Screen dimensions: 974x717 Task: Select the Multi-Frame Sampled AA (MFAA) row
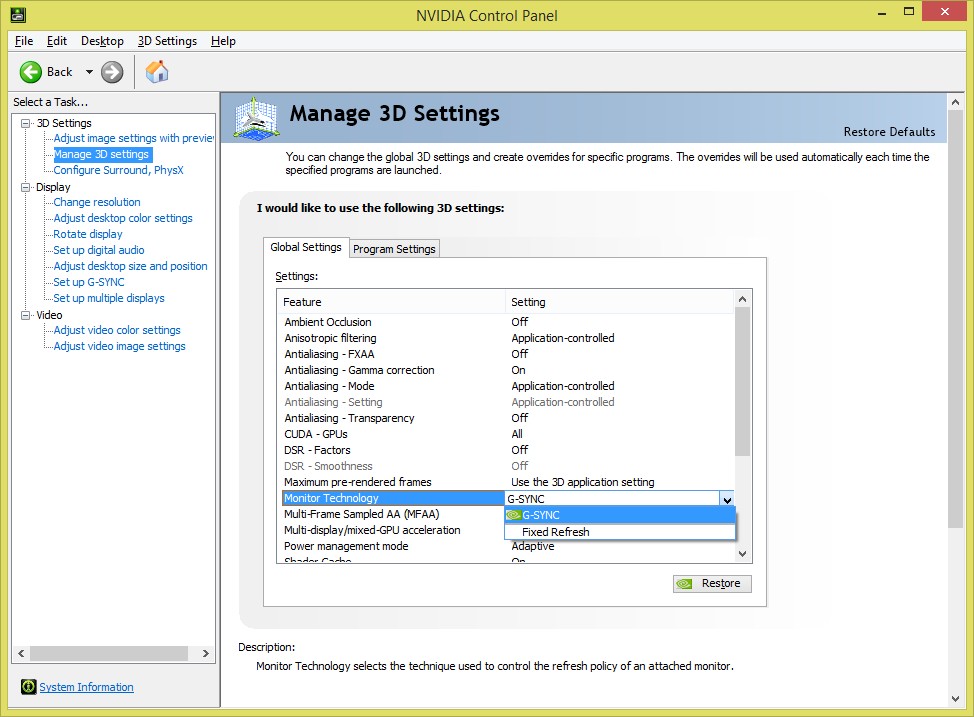pyautogui.click(x=393, y=514)
